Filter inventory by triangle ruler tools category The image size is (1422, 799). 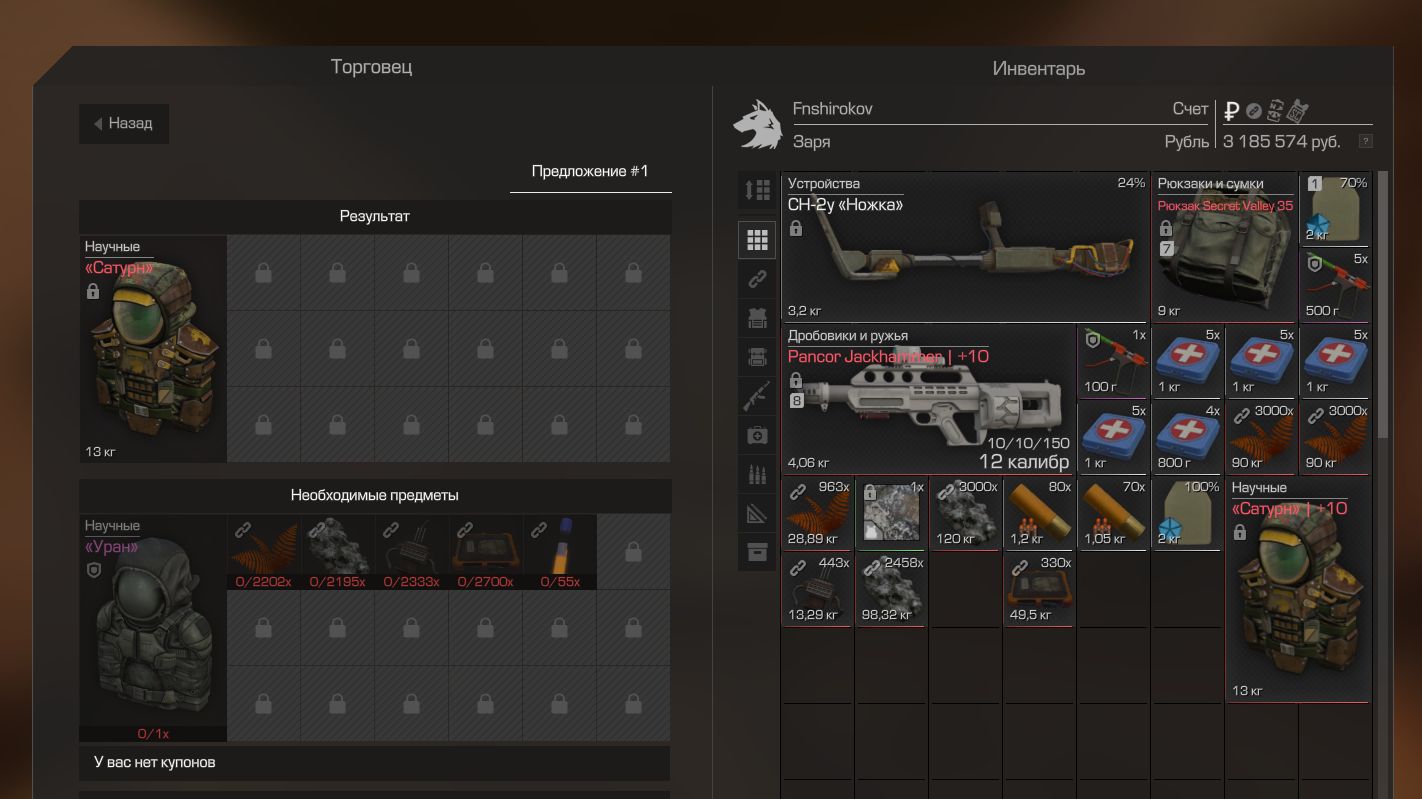click(757, 513)
